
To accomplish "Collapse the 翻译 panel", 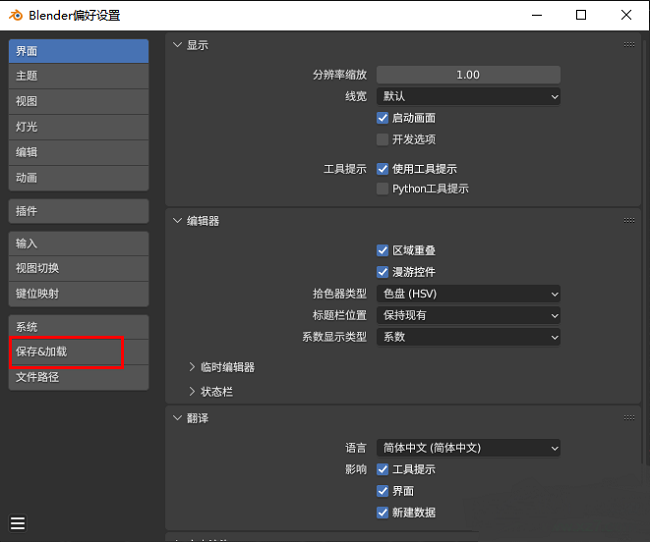I will click(x=177, y=418).
